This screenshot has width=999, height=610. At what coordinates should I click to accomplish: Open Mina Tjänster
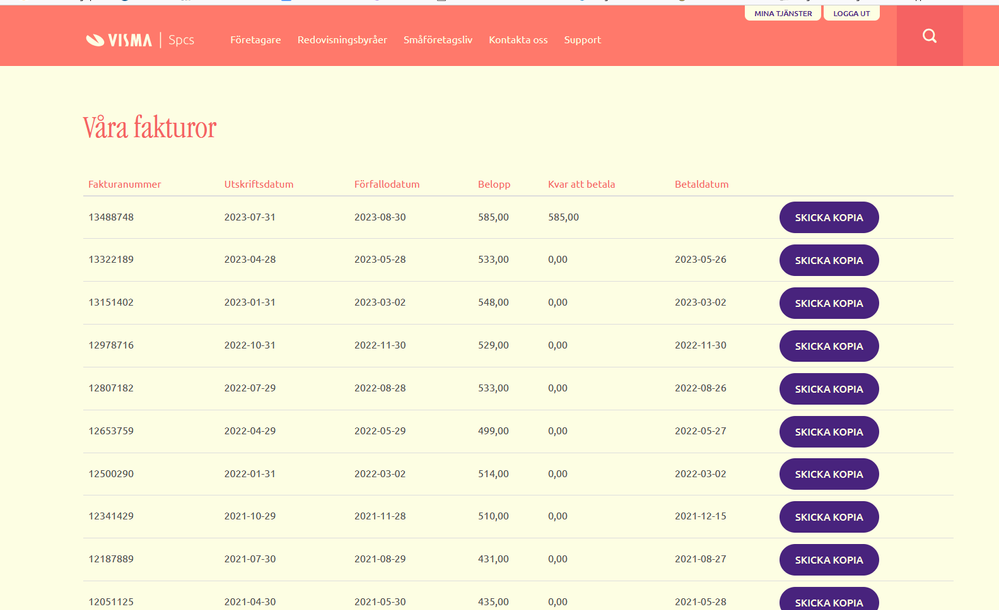(783, 13)
